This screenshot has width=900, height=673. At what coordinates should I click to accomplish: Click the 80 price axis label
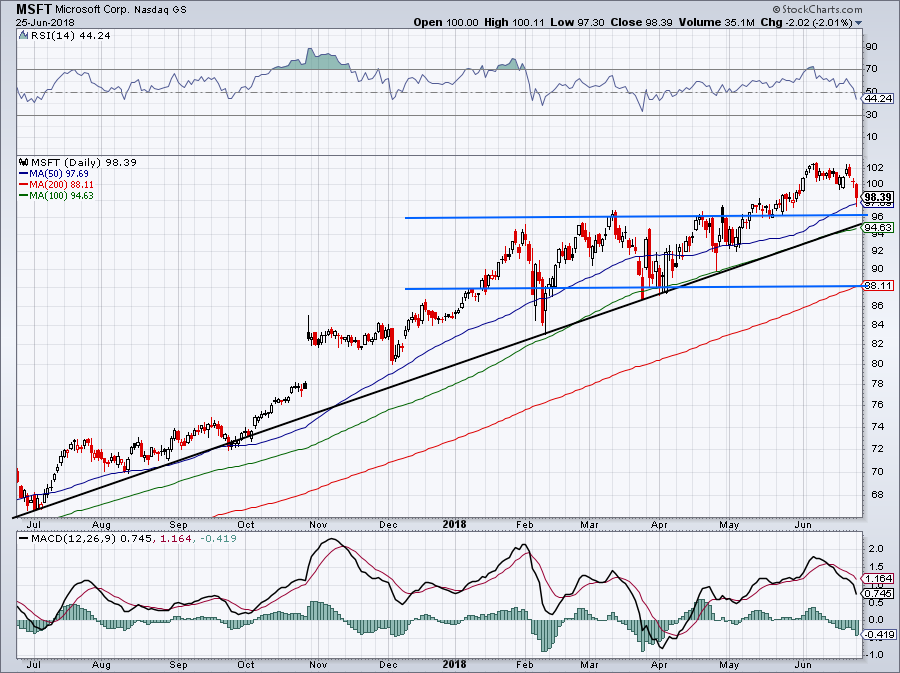pyautogui.click(x=877, y=364)
